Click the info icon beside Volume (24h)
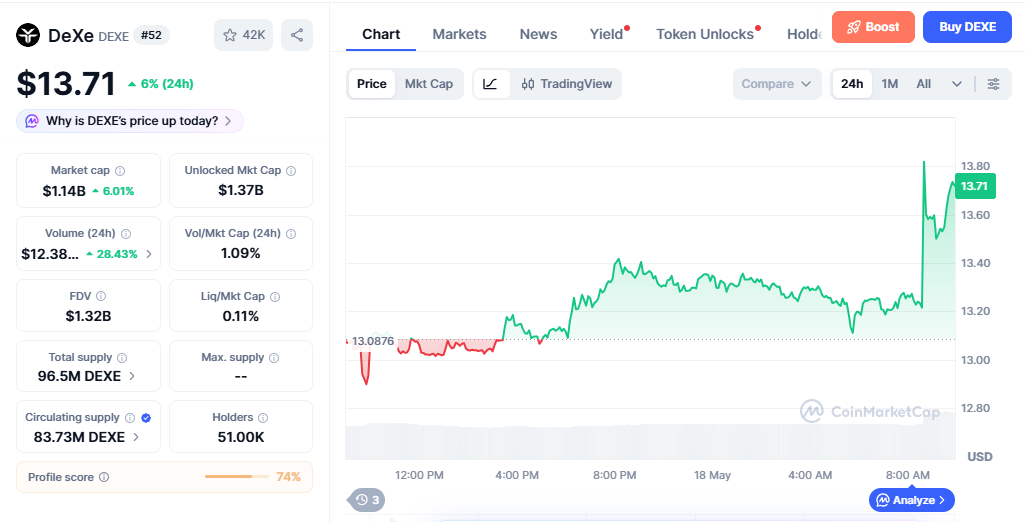This screenshot has height=522, width=1025. click(x=126, y=233)
